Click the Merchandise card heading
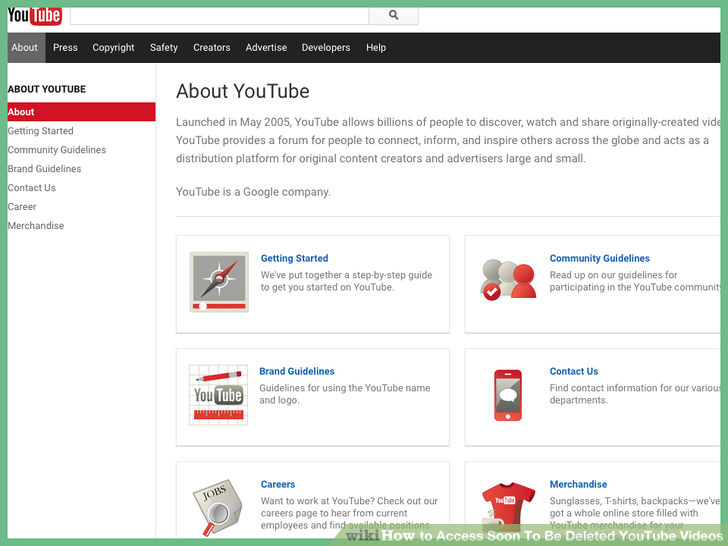The height and width of the screenshot is (546, 728). (578, 484)
